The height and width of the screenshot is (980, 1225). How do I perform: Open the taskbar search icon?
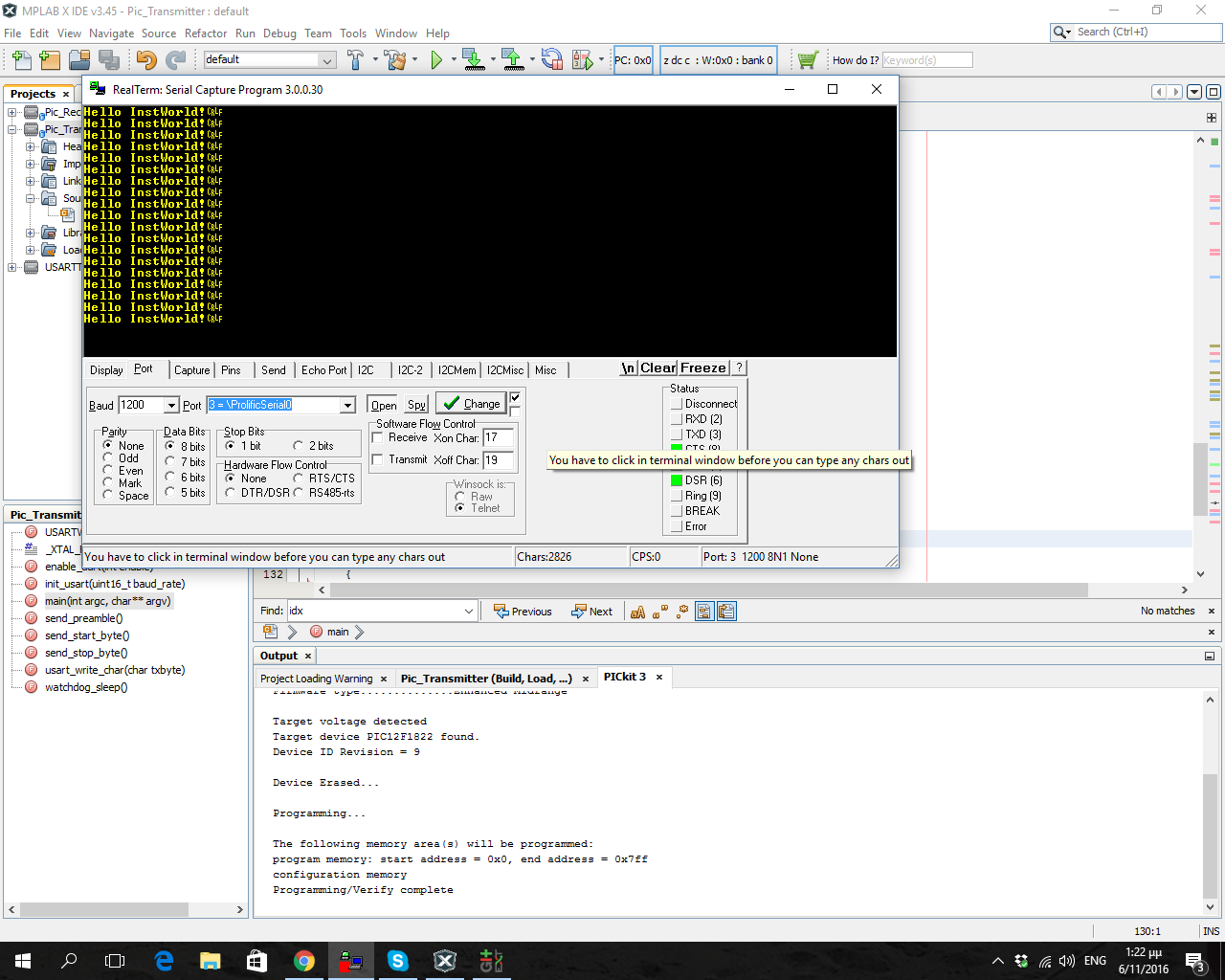tap(69, 961)
